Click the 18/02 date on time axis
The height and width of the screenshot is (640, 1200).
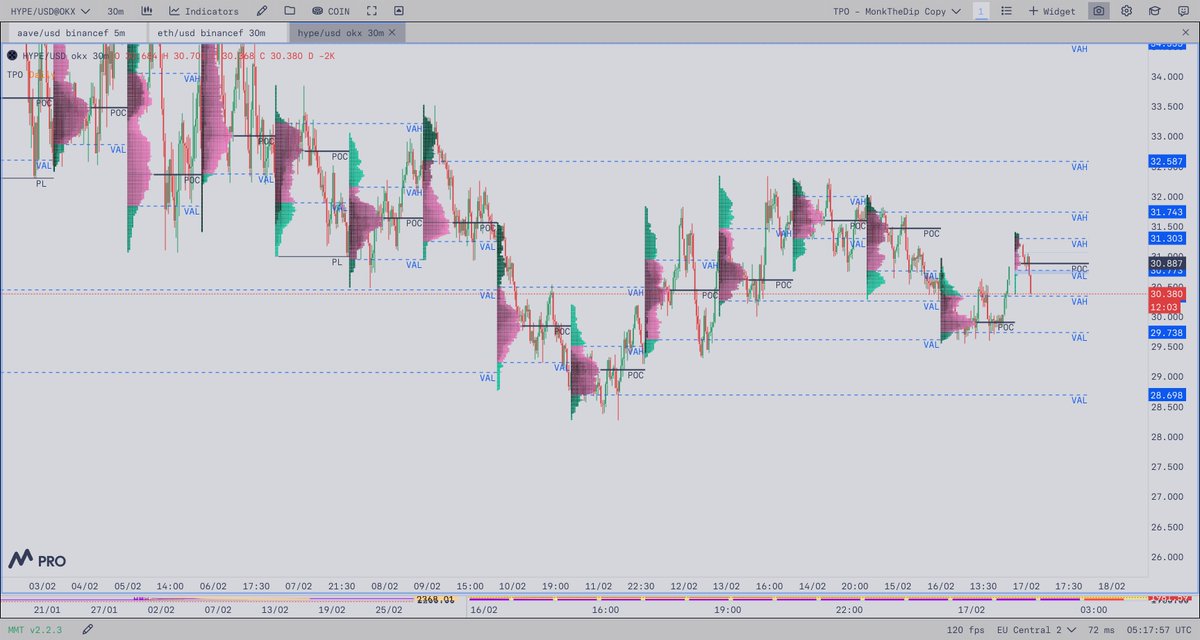pyautogui.click(x=1112, y=586)
